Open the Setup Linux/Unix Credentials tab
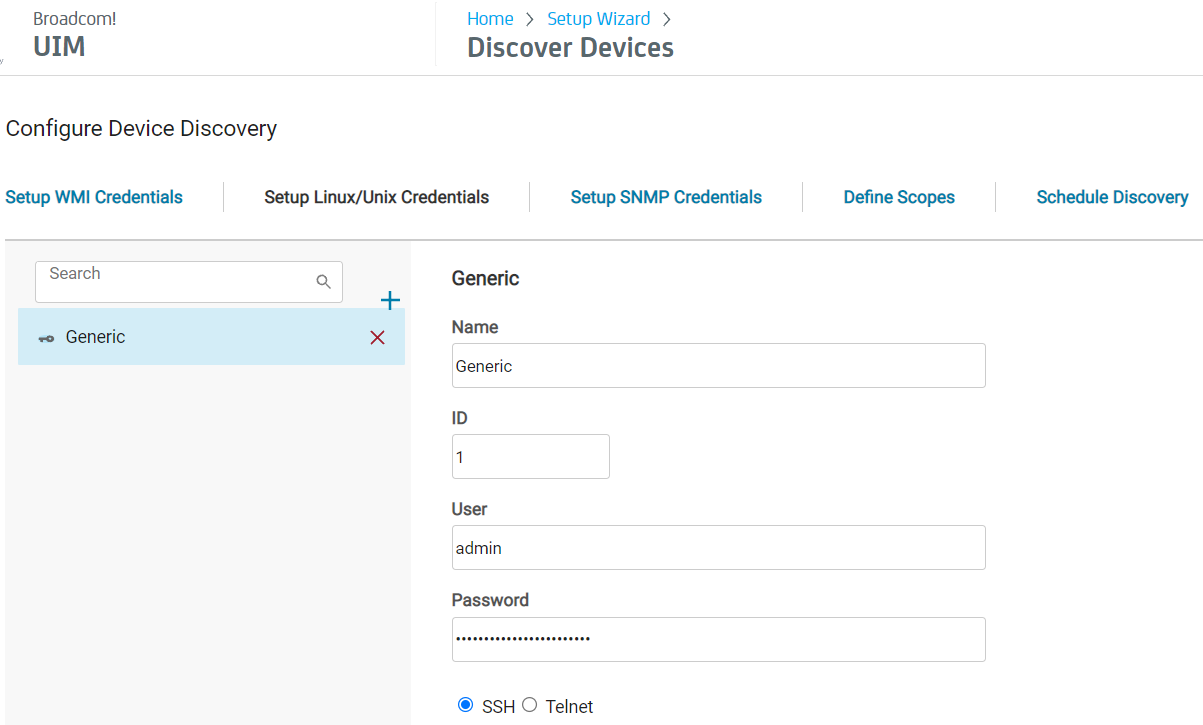This screenshot has width=1203, height=725. 376,197
